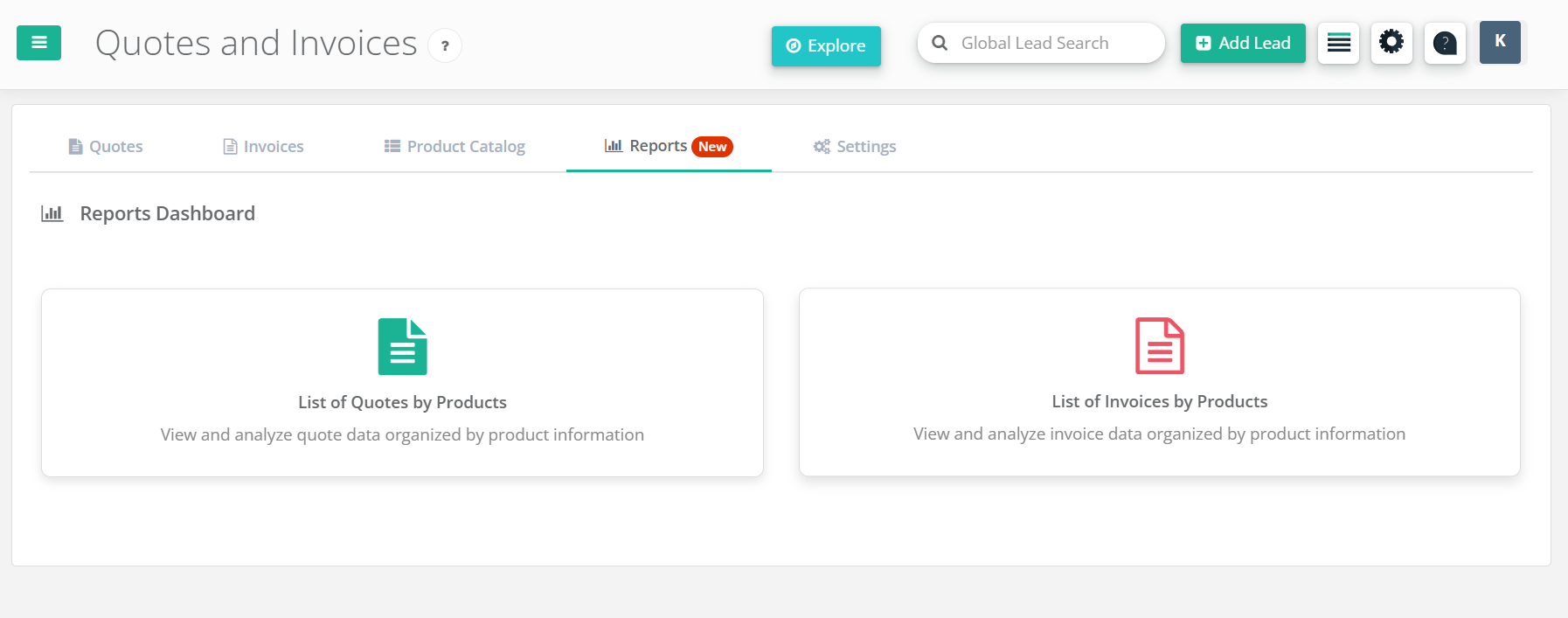The image size is (1568, 618).
Task: Switch to the Invoices tab
Action: pyautogui.click(x=263, y=146)
